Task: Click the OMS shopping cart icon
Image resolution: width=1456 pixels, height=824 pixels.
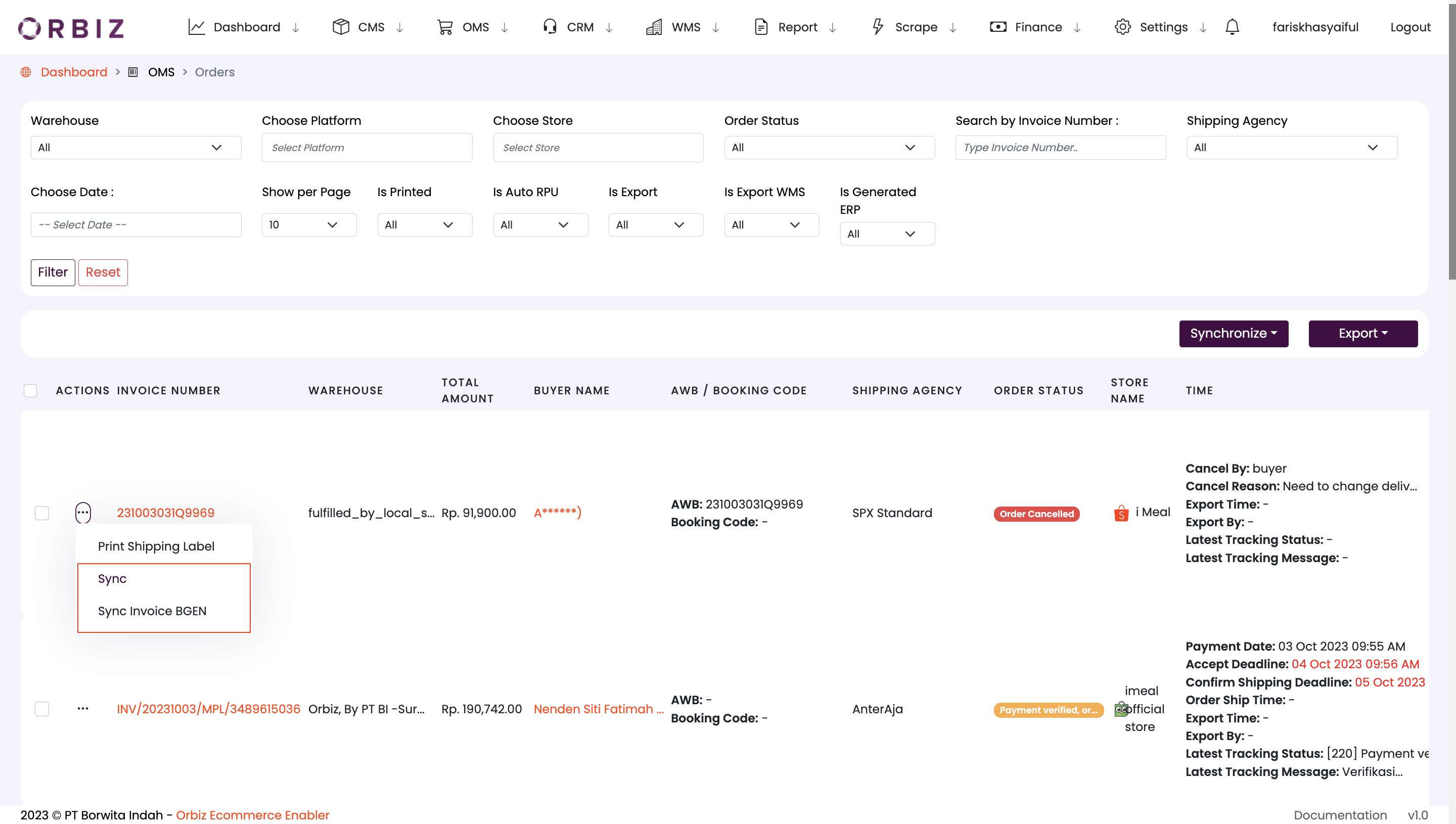Action: pos(445,27)
